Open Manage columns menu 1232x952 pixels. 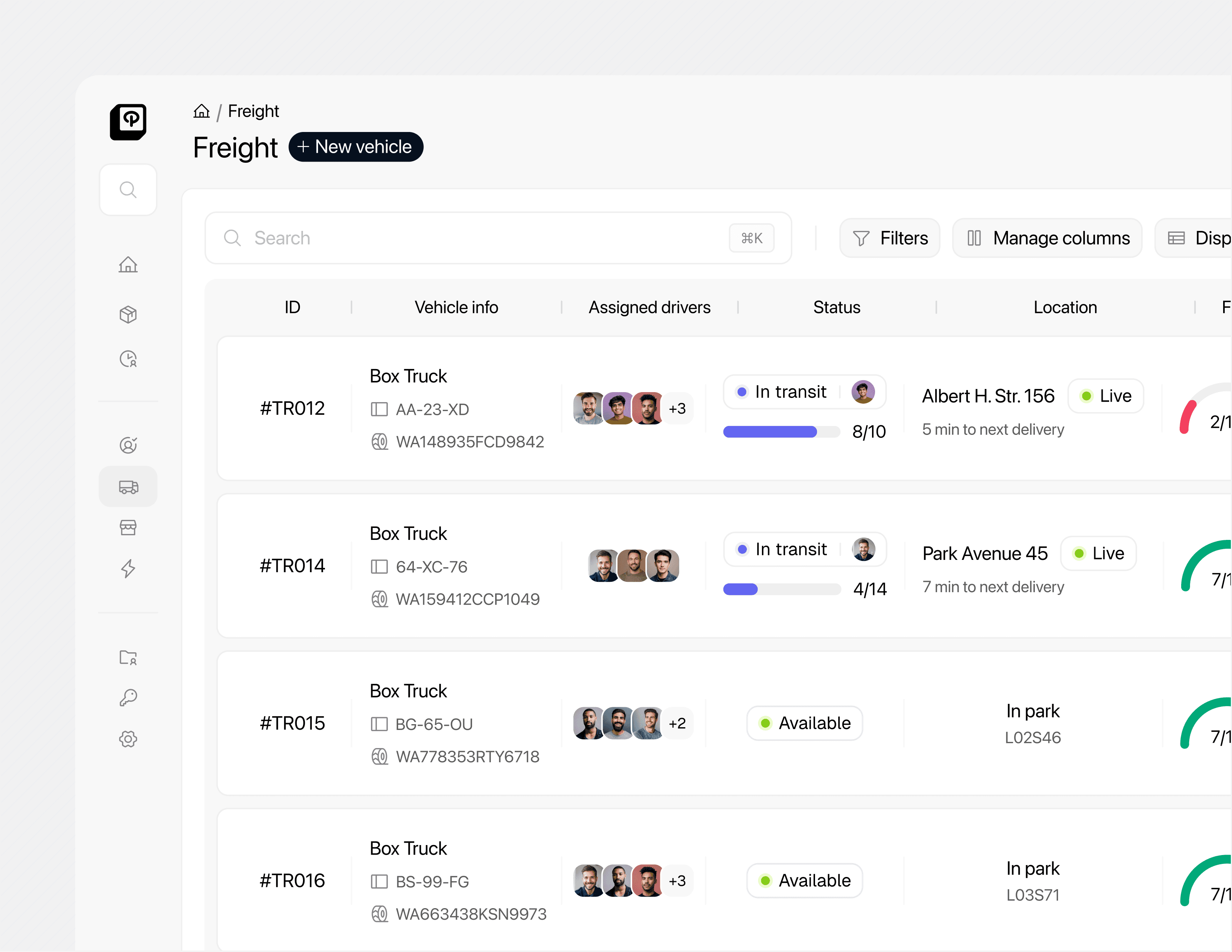(x=1048, y=239)
